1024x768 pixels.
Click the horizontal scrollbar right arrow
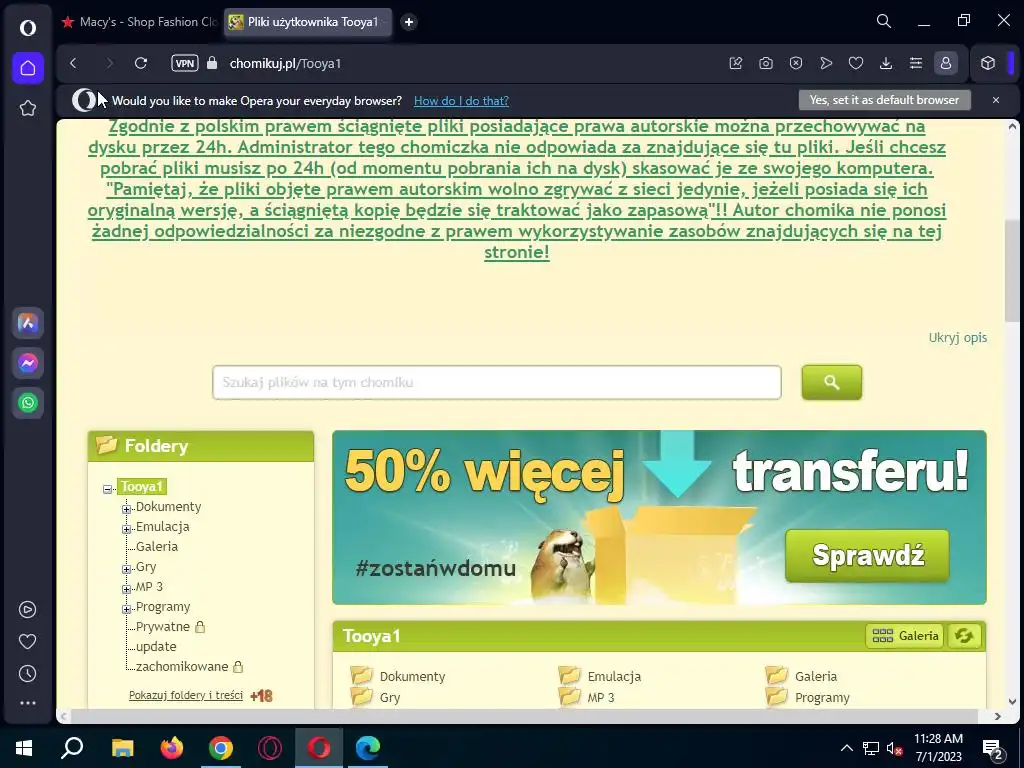click(x=998, y=716)
